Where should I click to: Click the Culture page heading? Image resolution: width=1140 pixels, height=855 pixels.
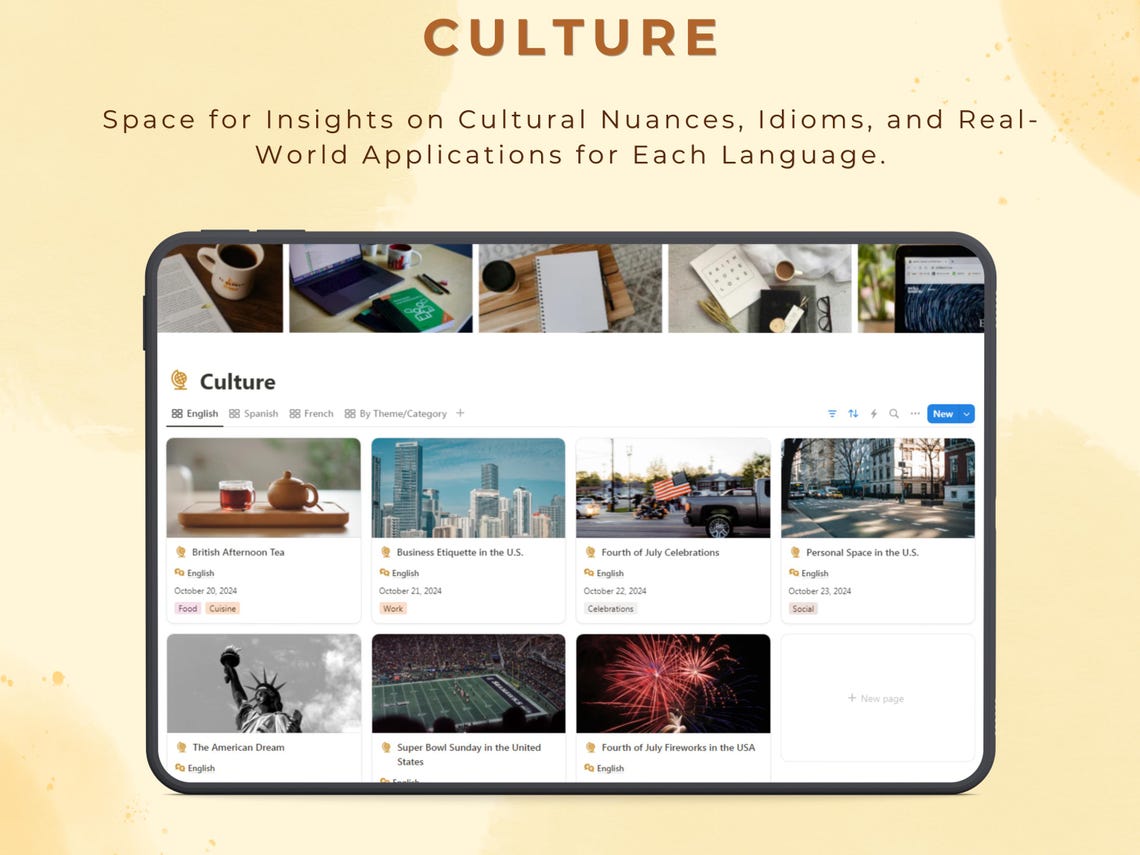coord(238,382)
